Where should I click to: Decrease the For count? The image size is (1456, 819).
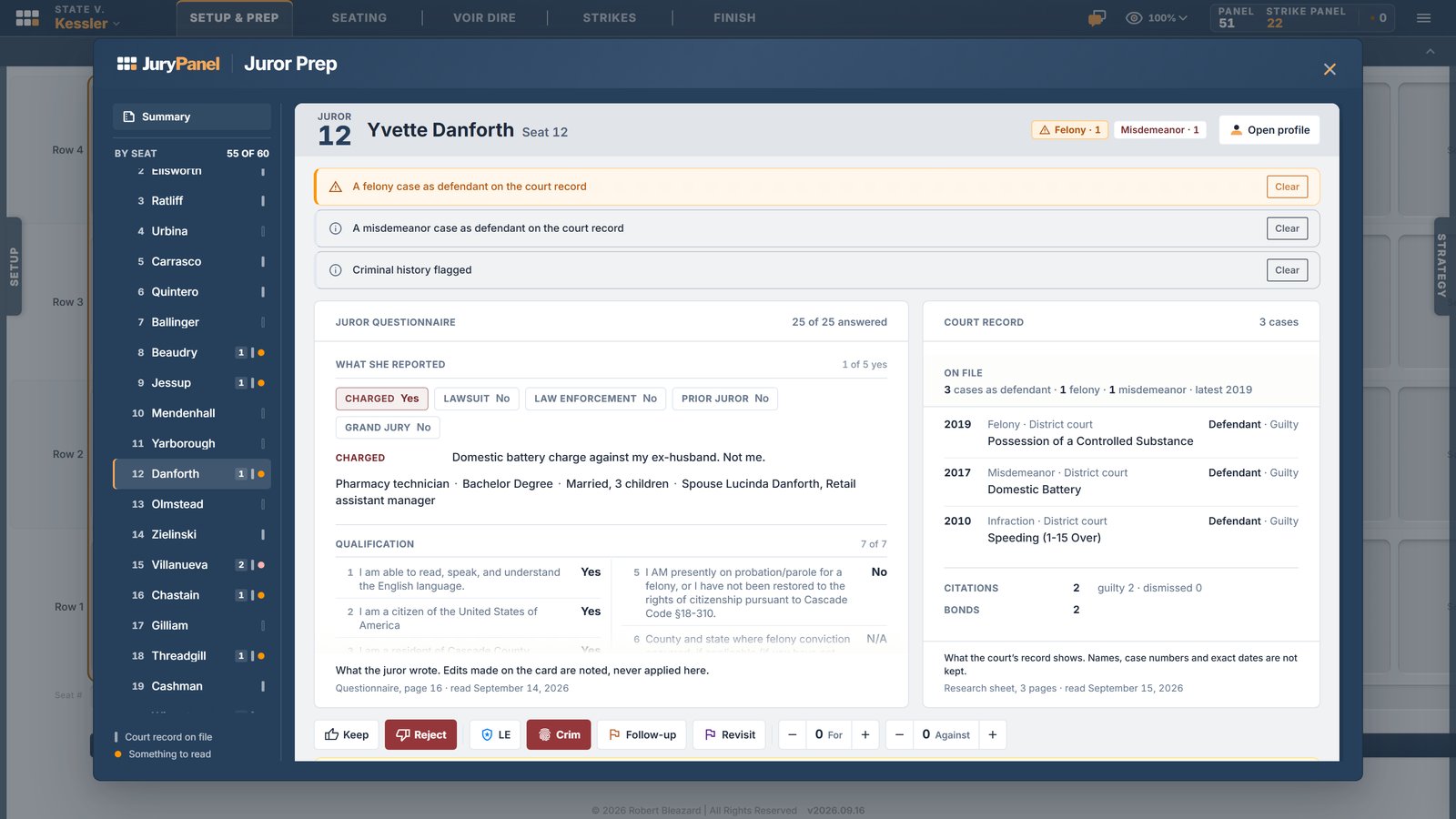[793, 734]
